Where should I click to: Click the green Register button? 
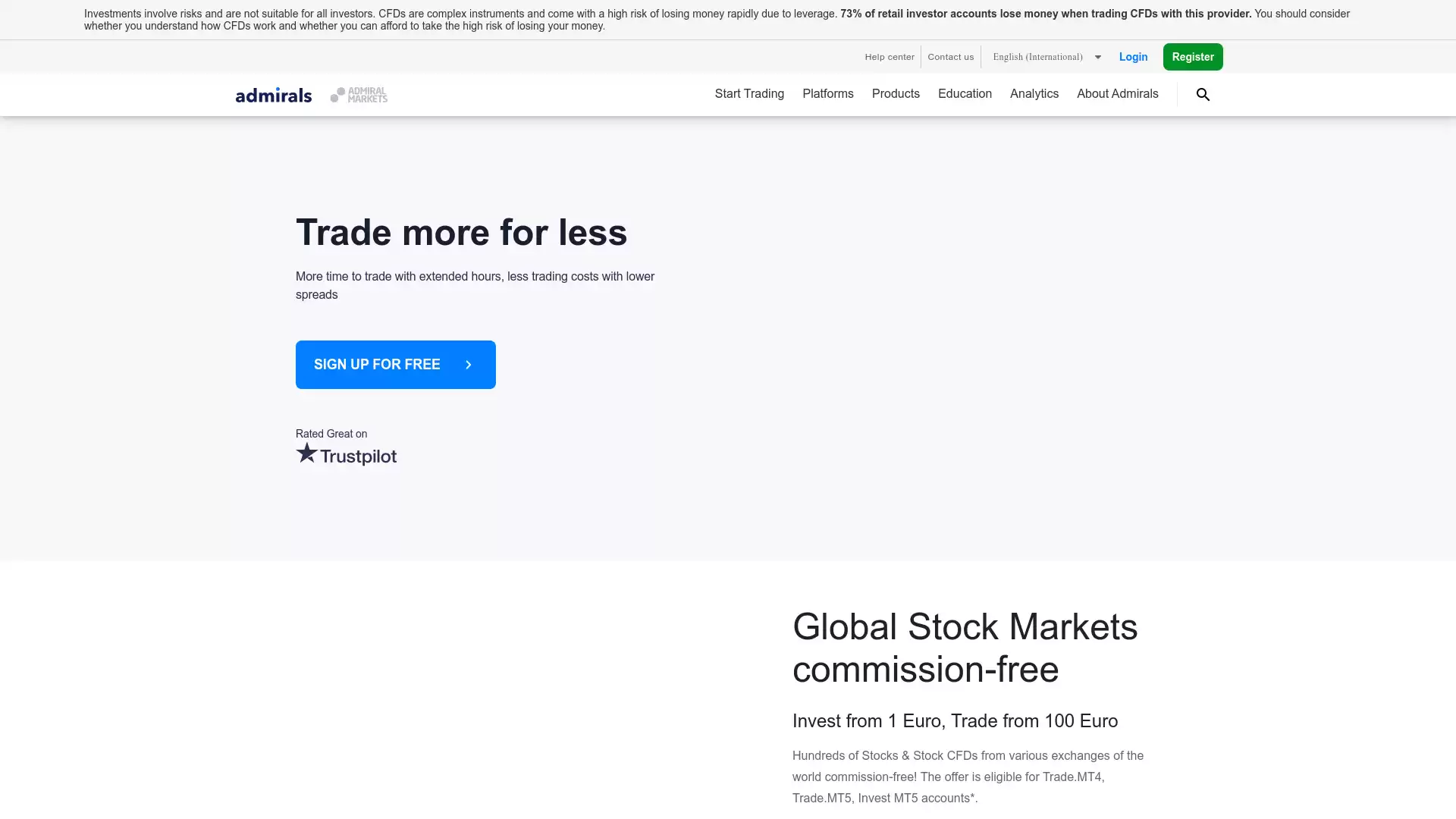(x=1192, y=57)
